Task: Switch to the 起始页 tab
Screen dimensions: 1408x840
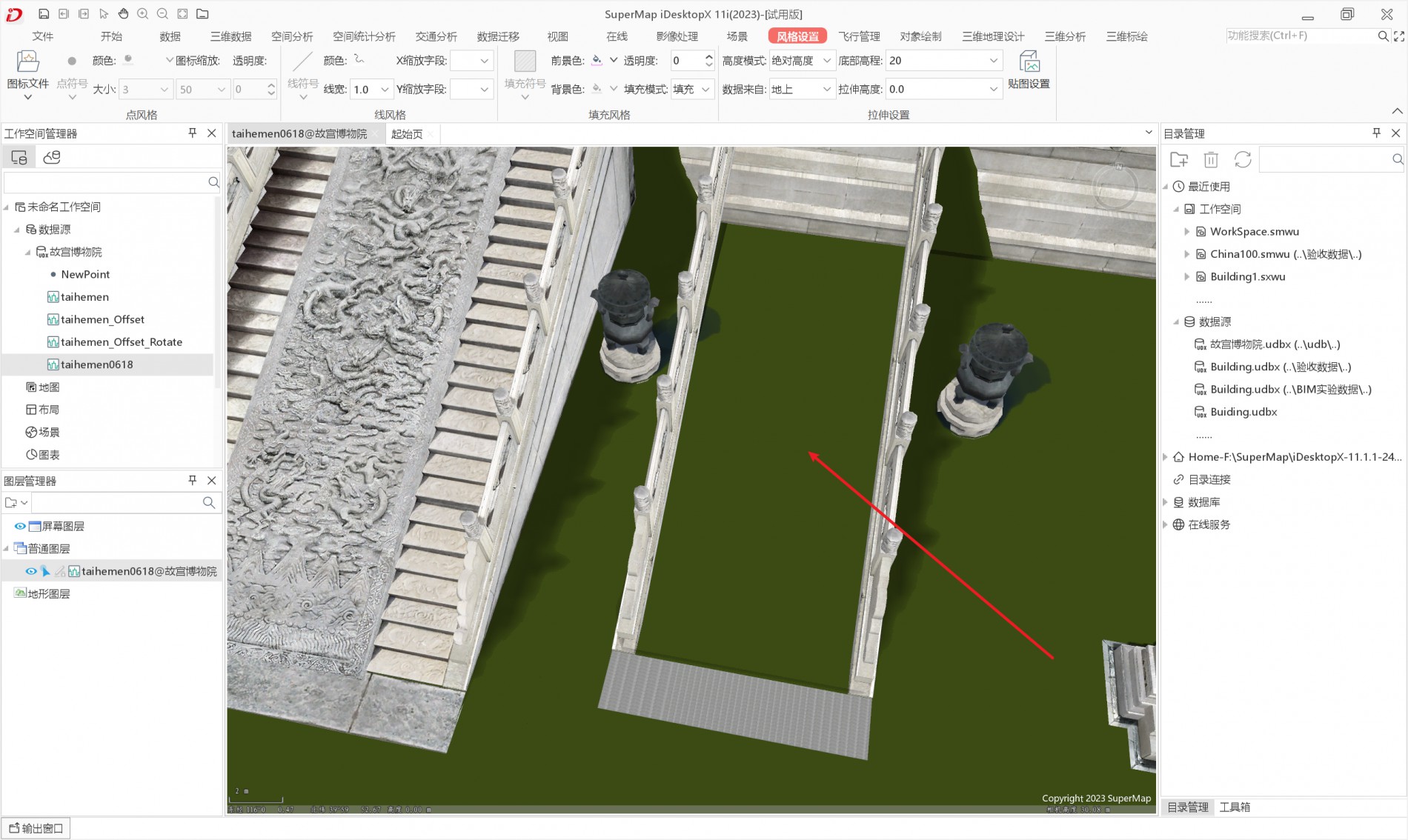Action: click(x=407, y=133)
